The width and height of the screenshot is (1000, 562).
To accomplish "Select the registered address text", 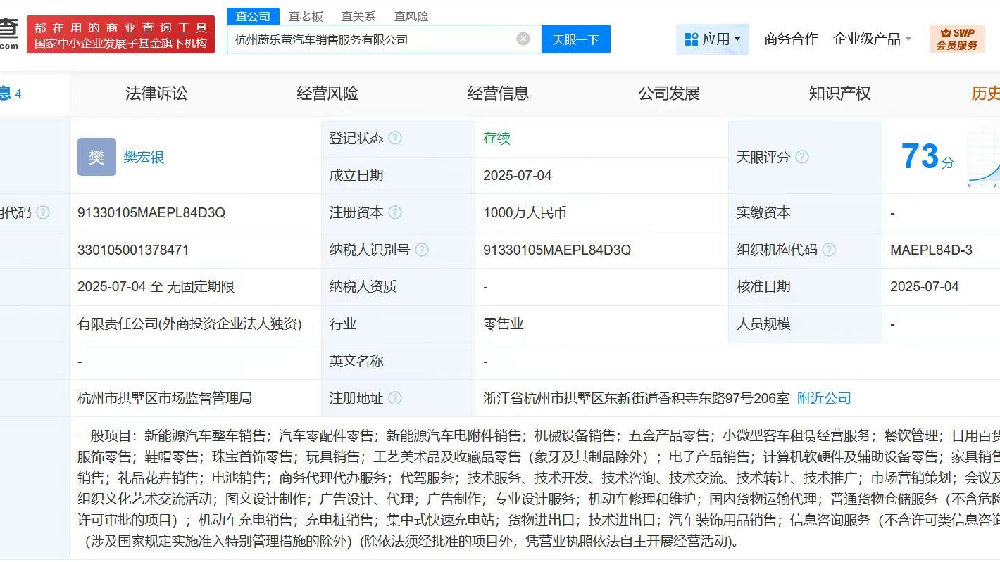I will pyautogui.click(x=636, y=398).
